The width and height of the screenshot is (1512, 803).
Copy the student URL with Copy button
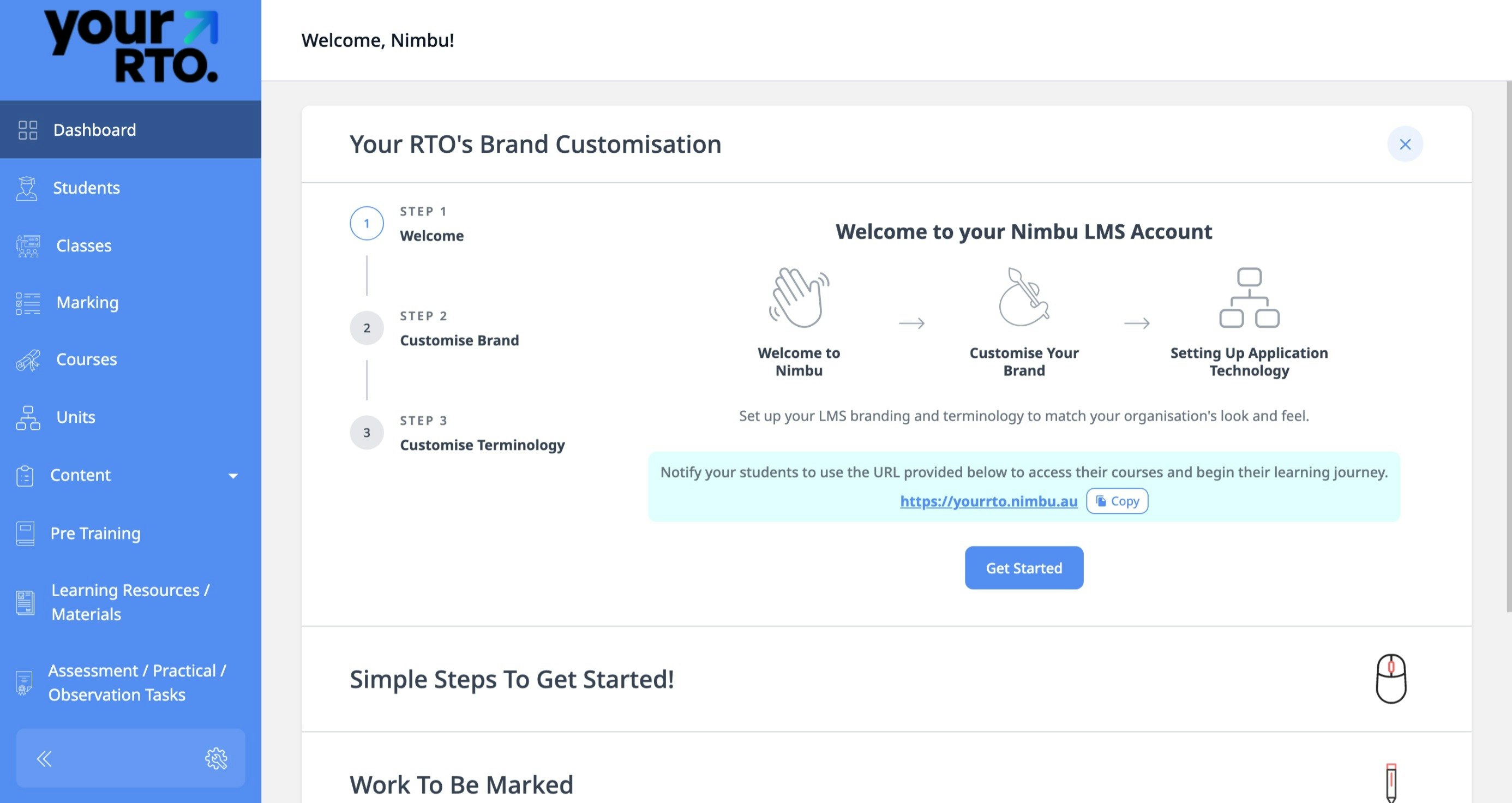(x=1117, y=501)
